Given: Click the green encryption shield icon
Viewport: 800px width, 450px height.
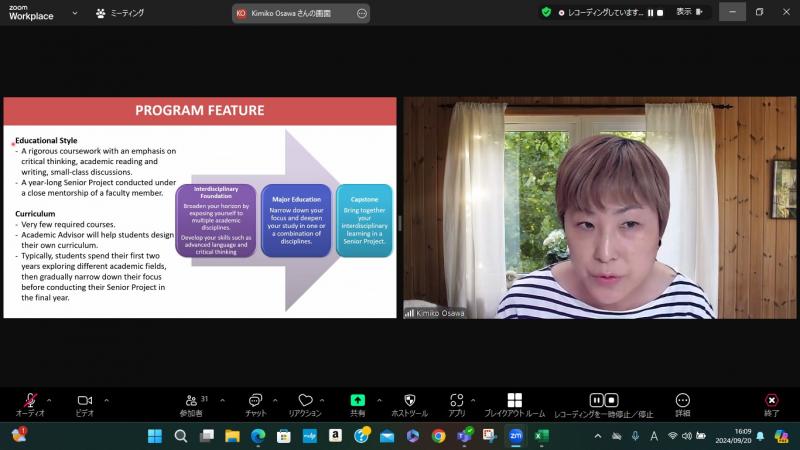Looking at the screenshot, I should click(x=546, y=12).
